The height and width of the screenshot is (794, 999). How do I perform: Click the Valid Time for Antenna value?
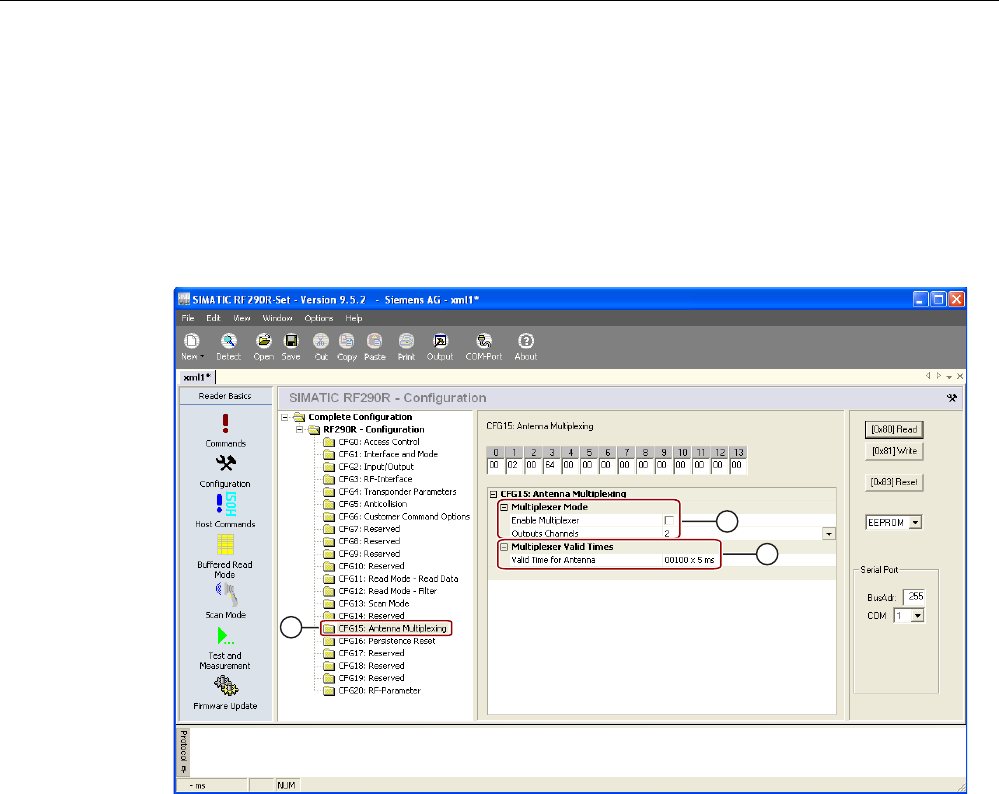pos(689,560)
